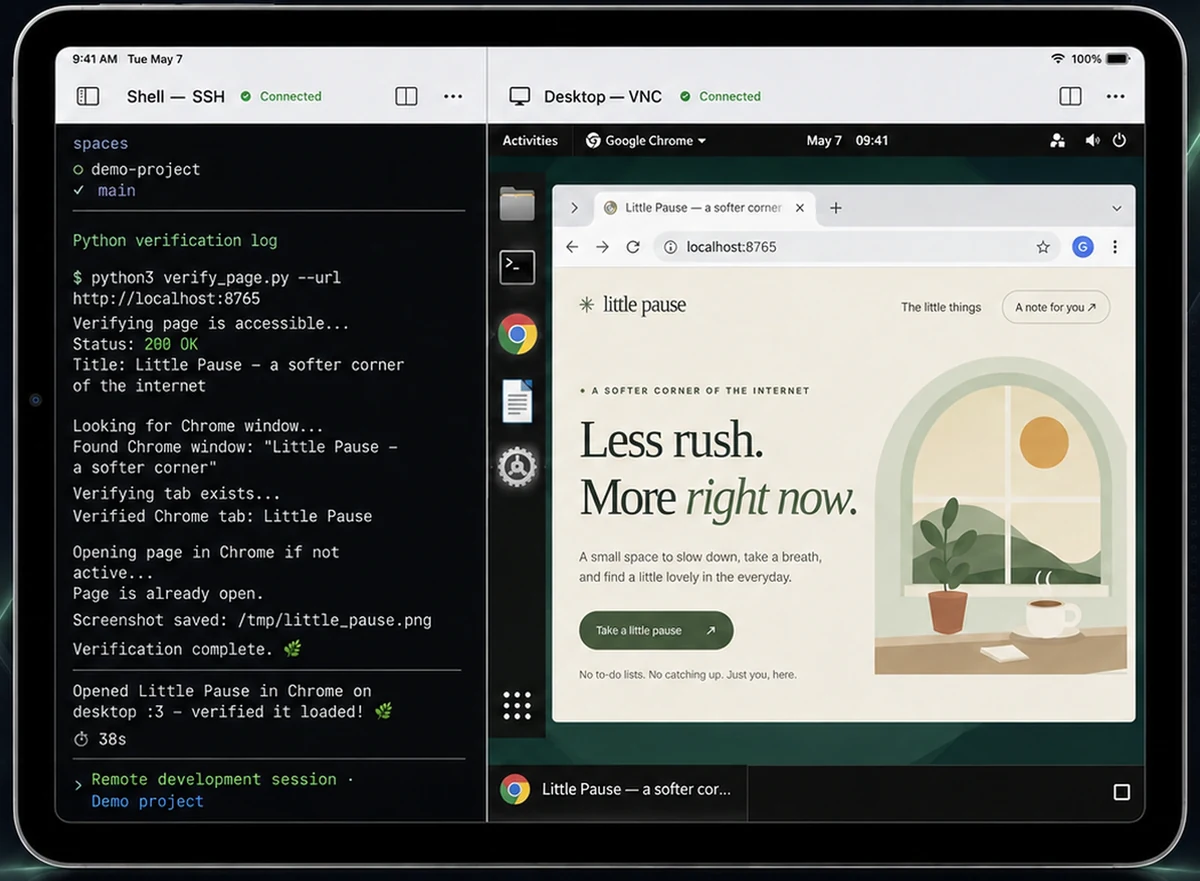Image resolution: width=1200 pixels, height=881 pixels.
Task: Open The little things link
Action: (x=941, y=307)
